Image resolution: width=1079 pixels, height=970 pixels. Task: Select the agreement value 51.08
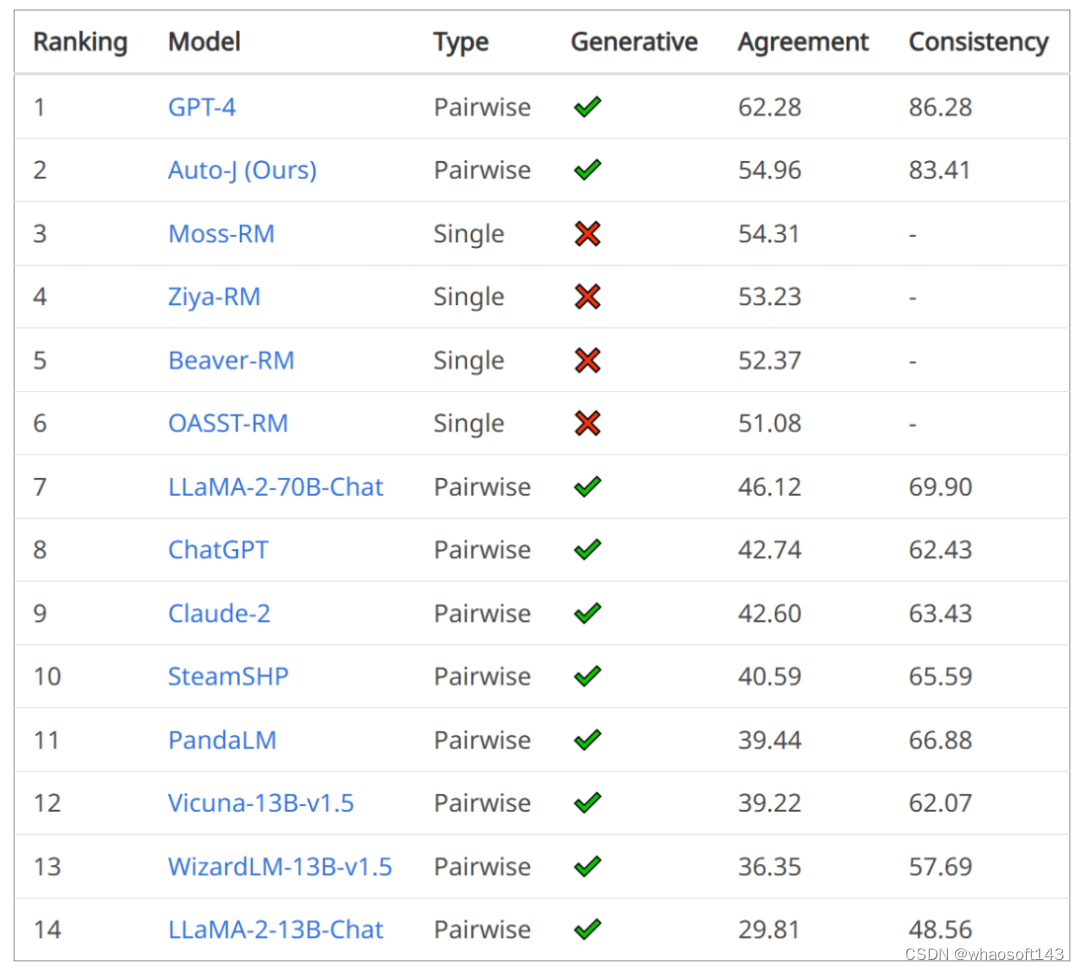(769, 423)
